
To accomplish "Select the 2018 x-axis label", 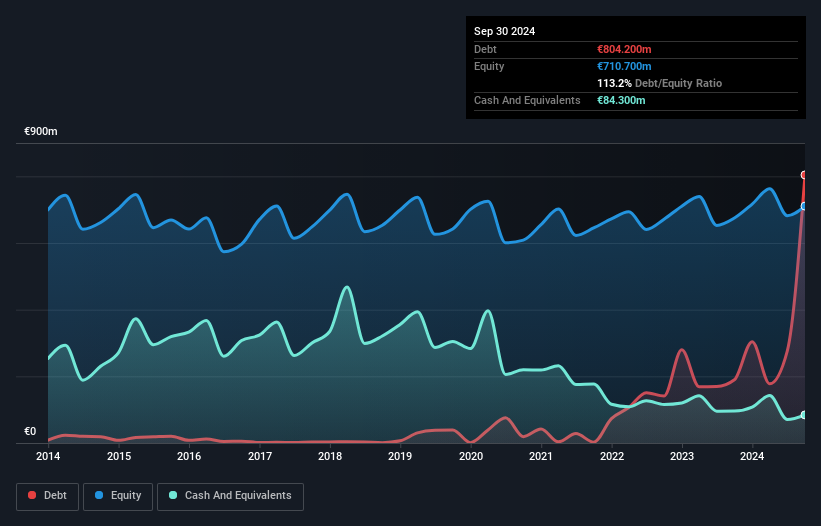I will pyautogui.click(x=330, y=456).
